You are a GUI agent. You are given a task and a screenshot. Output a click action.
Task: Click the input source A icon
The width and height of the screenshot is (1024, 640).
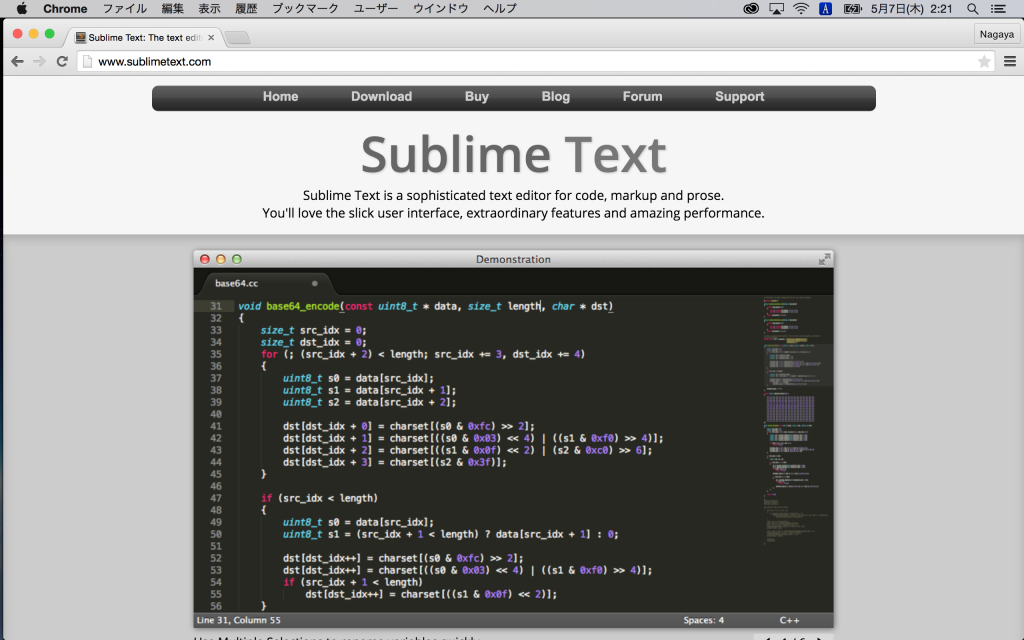(825, 8)
